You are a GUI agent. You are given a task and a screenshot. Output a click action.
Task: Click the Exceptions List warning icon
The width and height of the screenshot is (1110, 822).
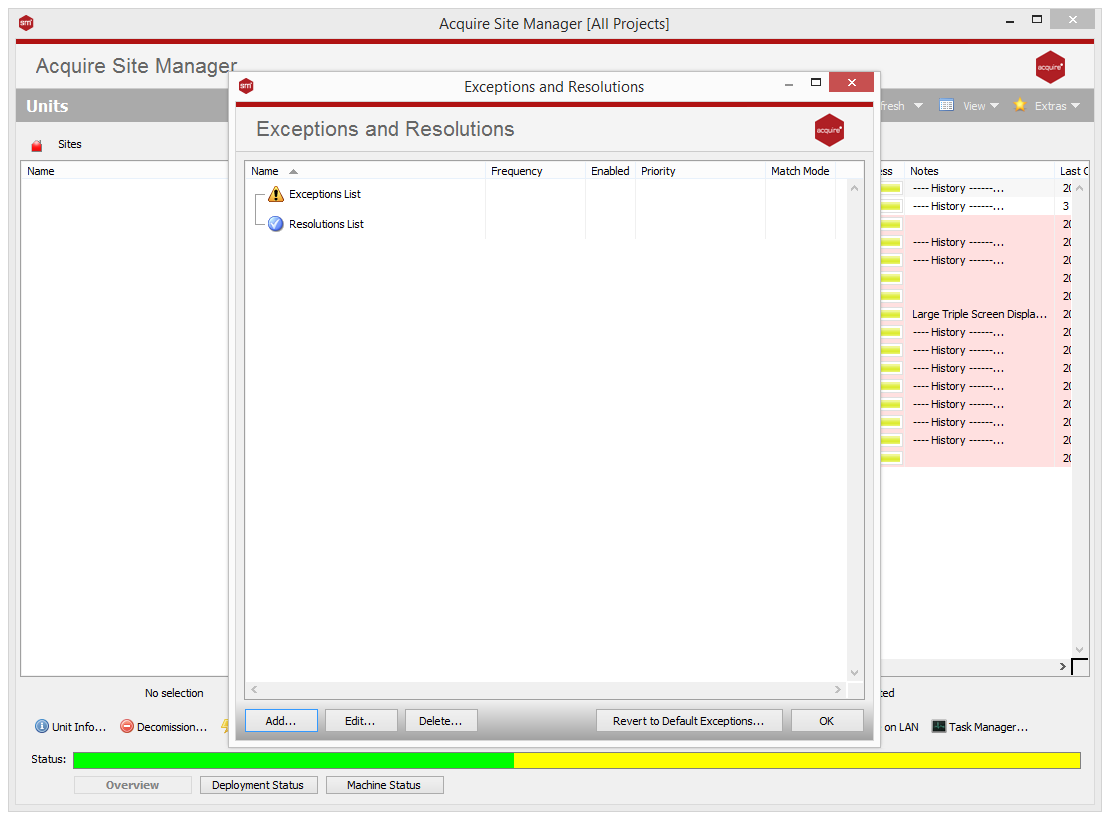[275, 194]
